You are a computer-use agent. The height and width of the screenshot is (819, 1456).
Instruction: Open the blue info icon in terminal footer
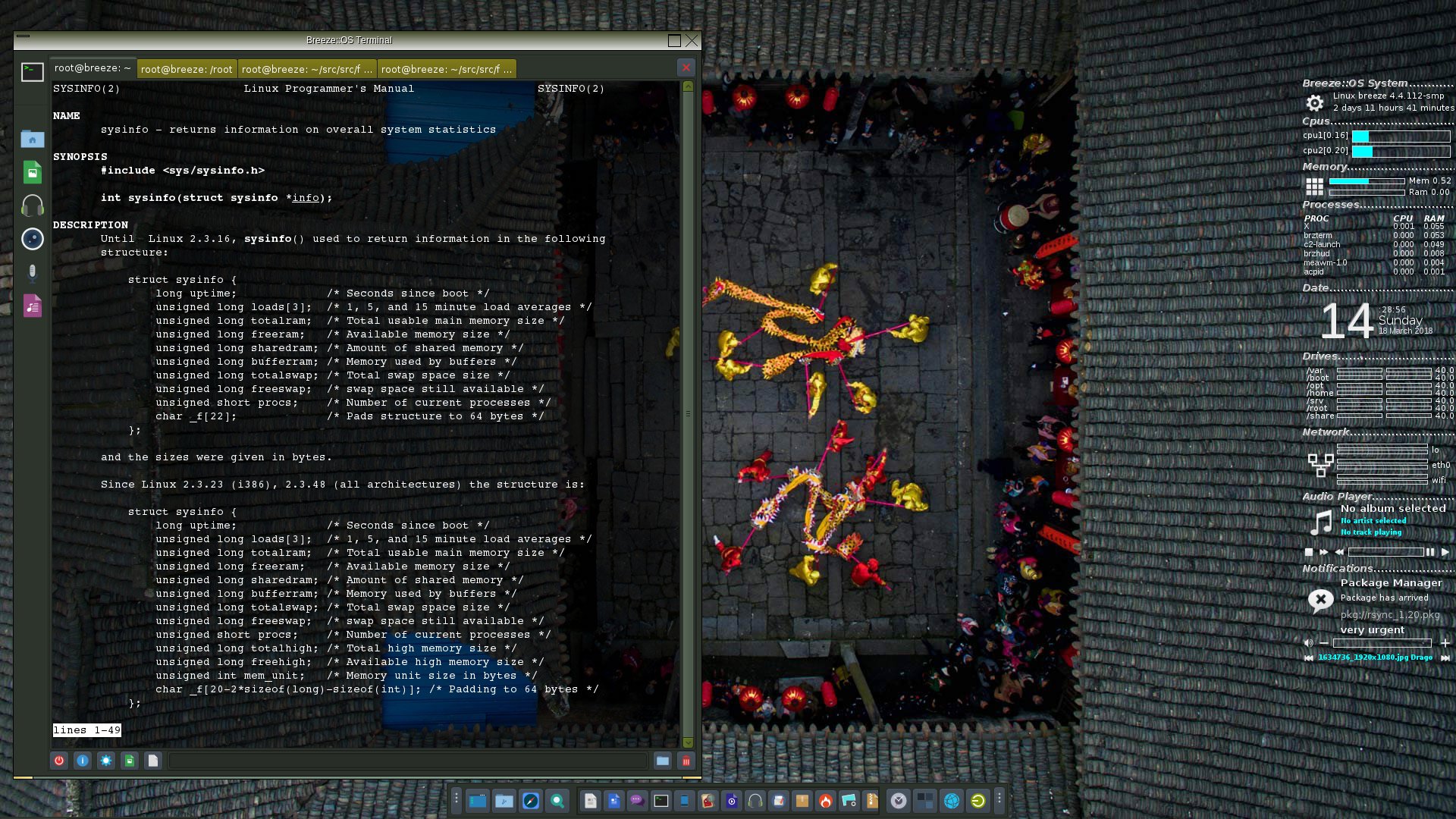[83, 761]
